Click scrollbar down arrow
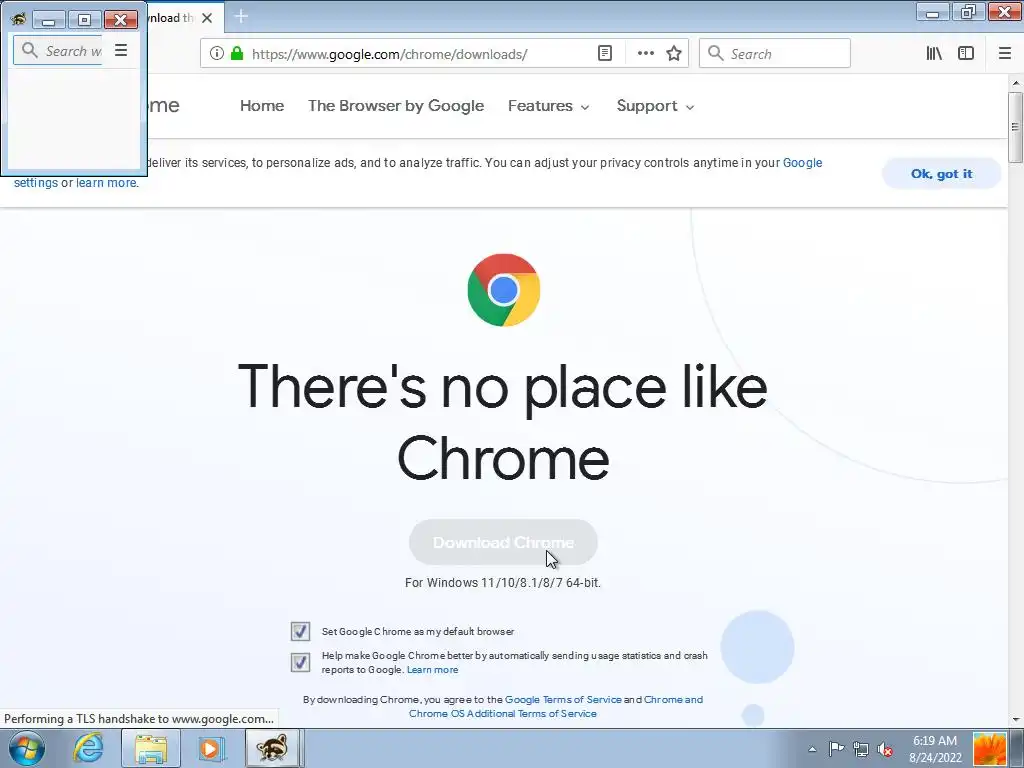Screen dimensions: 1024x768 coord(1016,720)
